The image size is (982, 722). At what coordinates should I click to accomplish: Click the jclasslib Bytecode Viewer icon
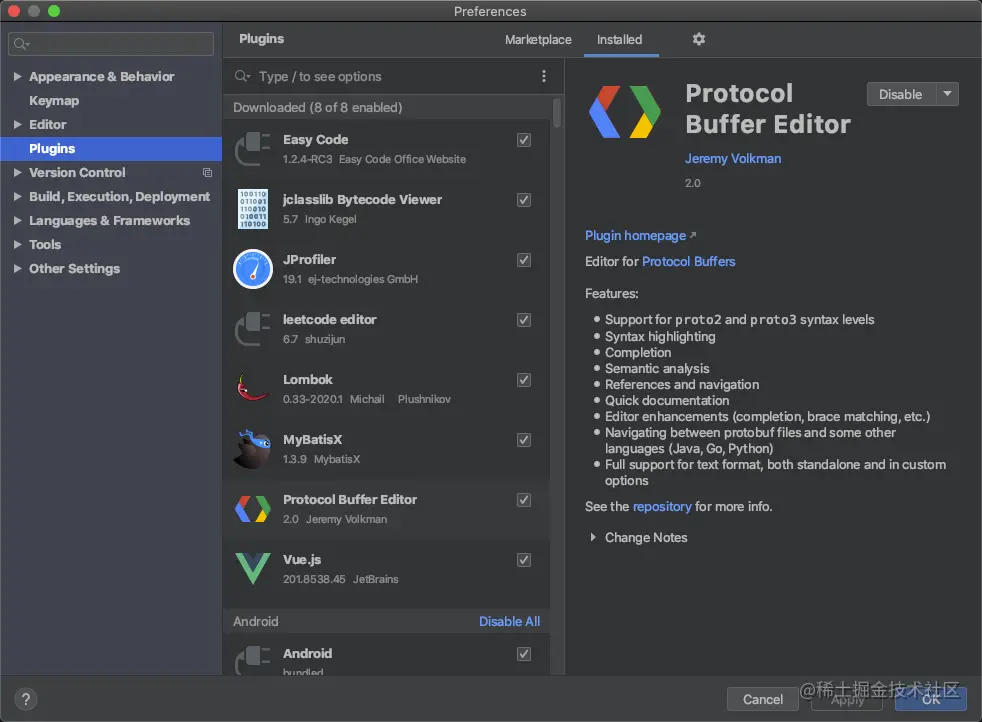click(253, 209)
